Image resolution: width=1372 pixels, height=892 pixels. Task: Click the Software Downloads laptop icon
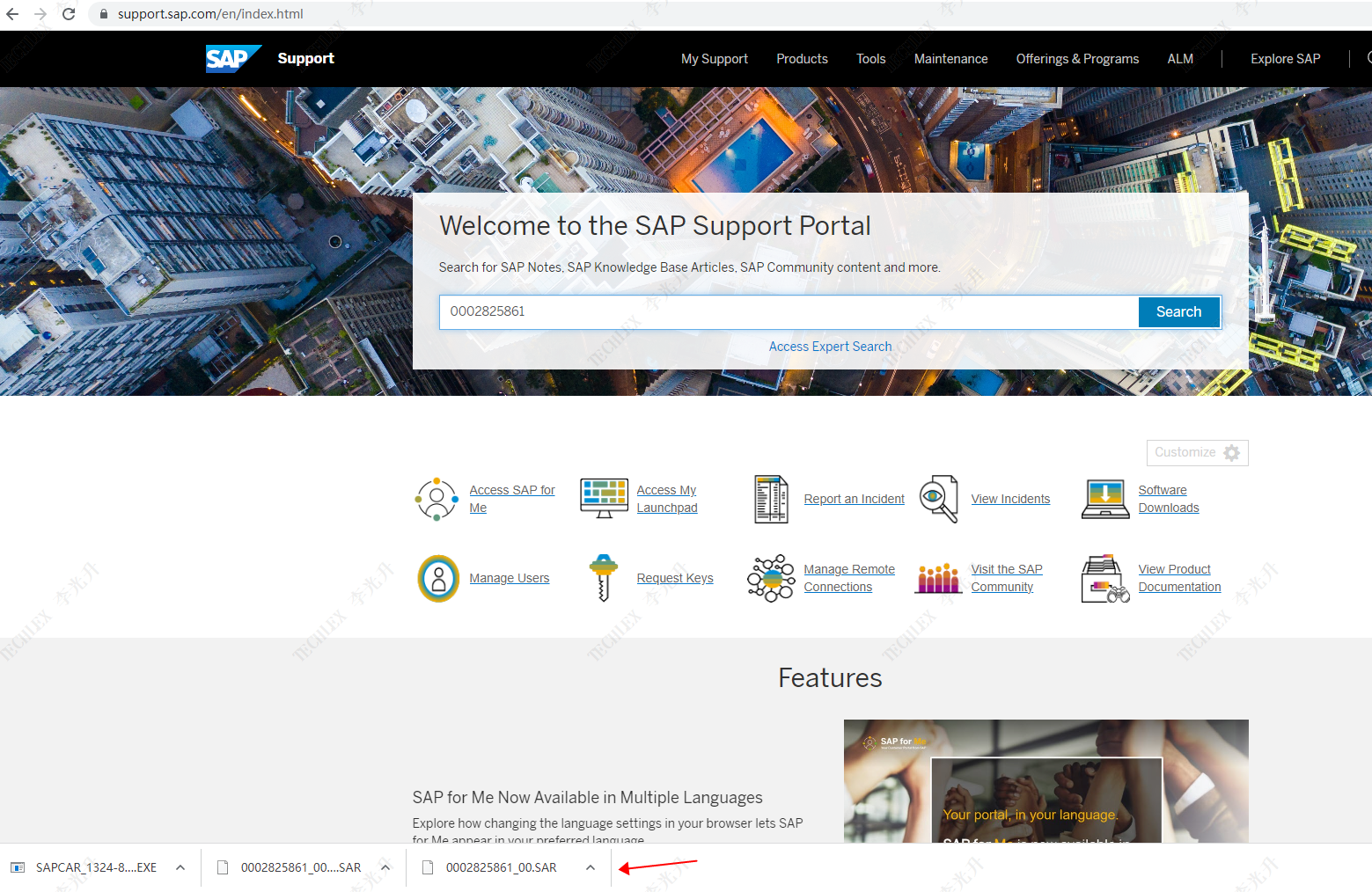click(1105, 499)
